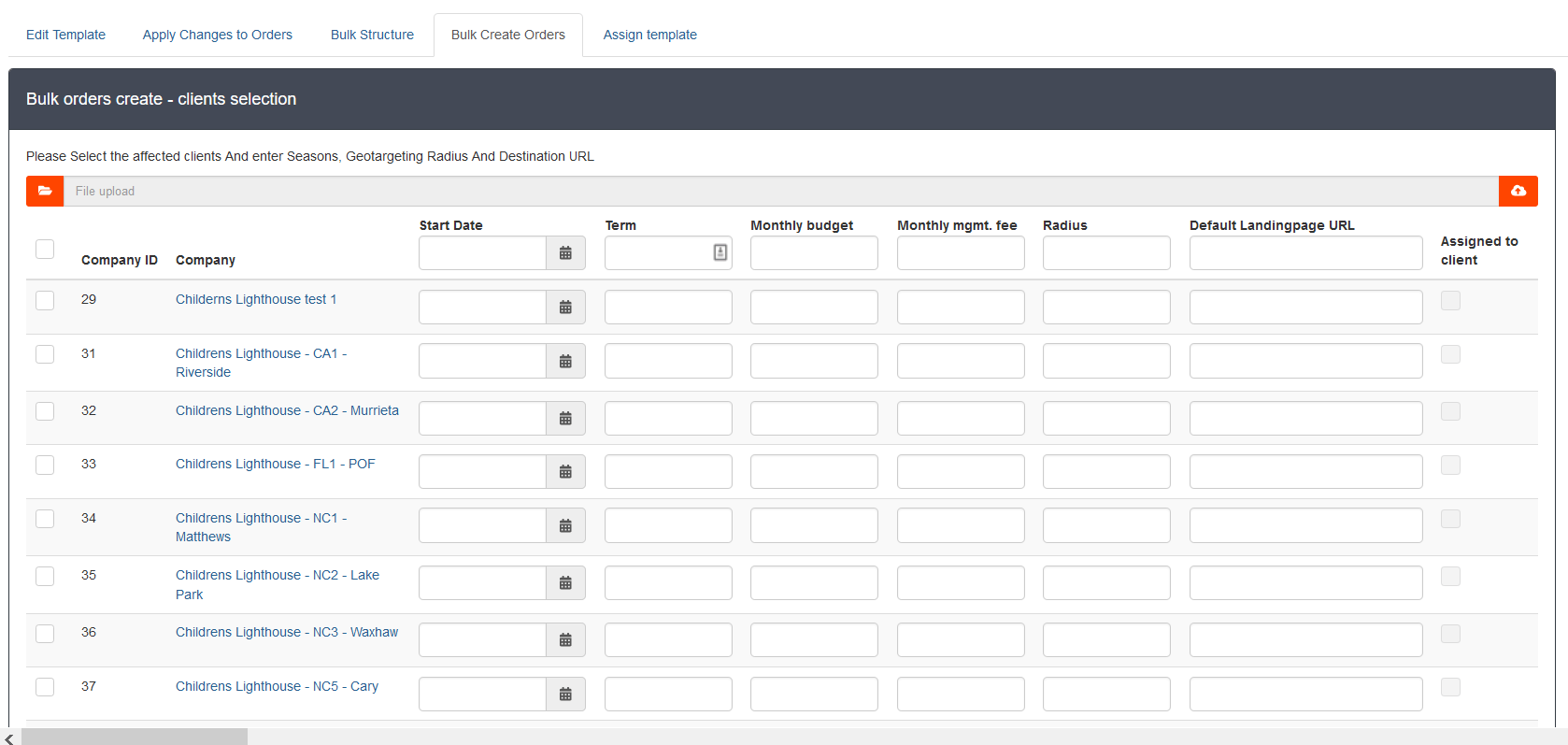Screen dimensions: 1568x745
Task: Open header Start Date calendar picker
Action: coord(565,253)
